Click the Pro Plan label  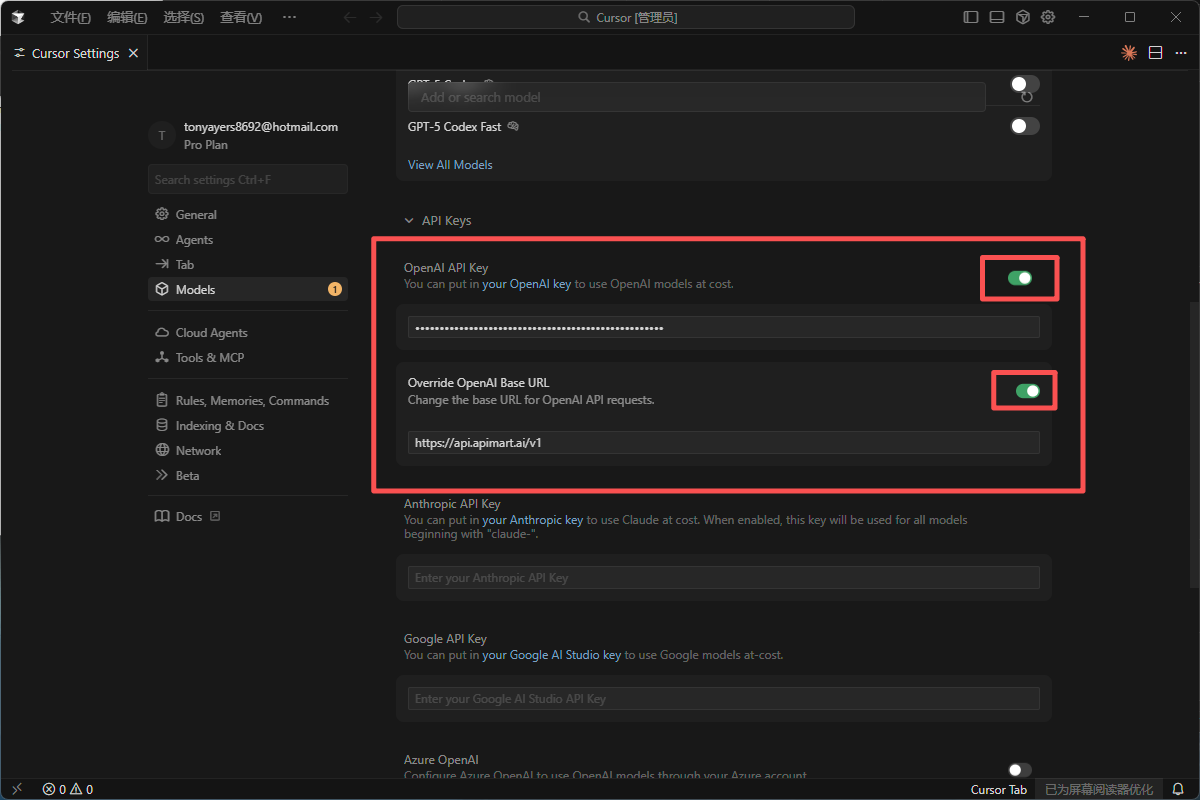206,145
